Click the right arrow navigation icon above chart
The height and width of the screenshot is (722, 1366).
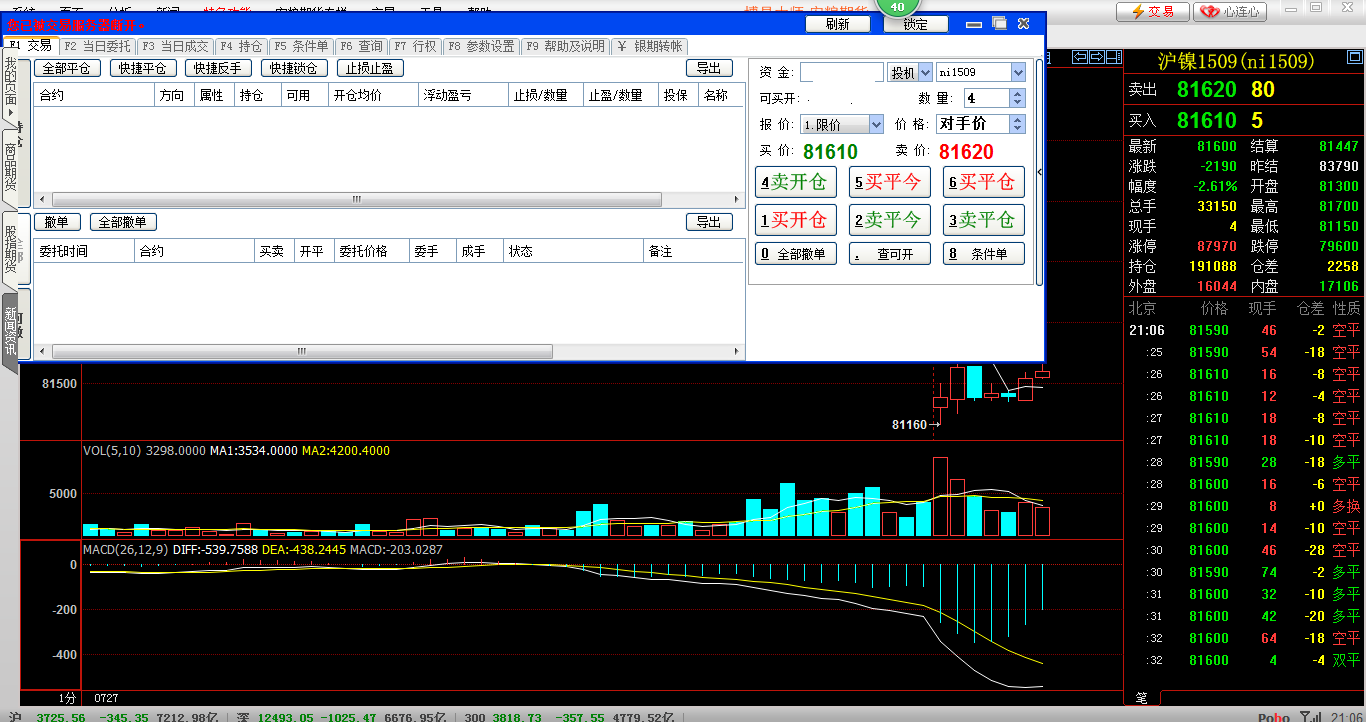point(1097,57)
